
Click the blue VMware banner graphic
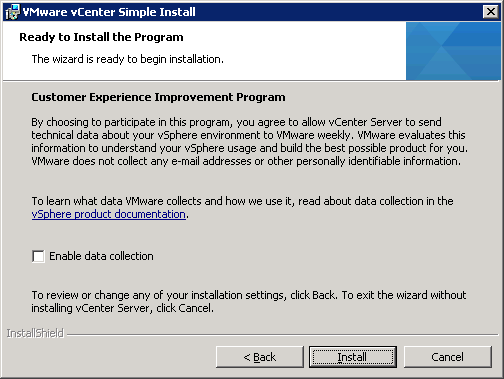coord(453,51)
